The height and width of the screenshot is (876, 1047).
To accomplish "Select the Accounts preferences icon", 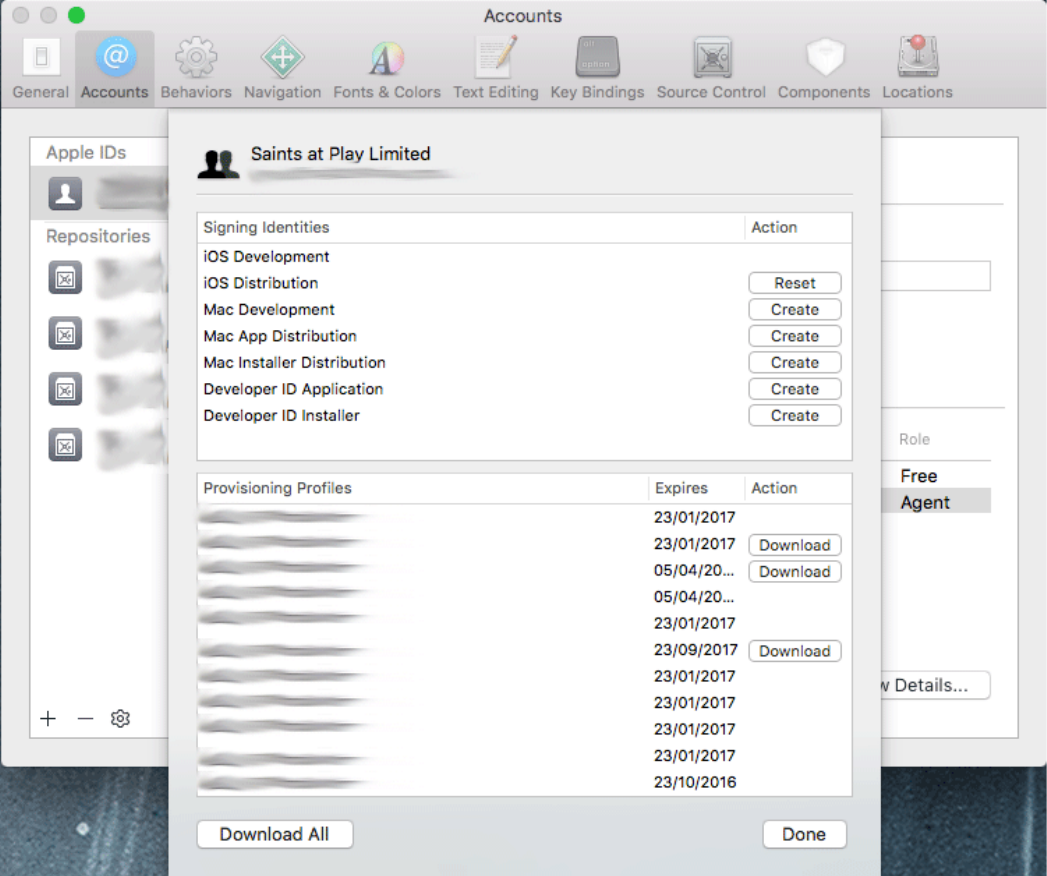I will pyautogui.click(x=115, y=58).
